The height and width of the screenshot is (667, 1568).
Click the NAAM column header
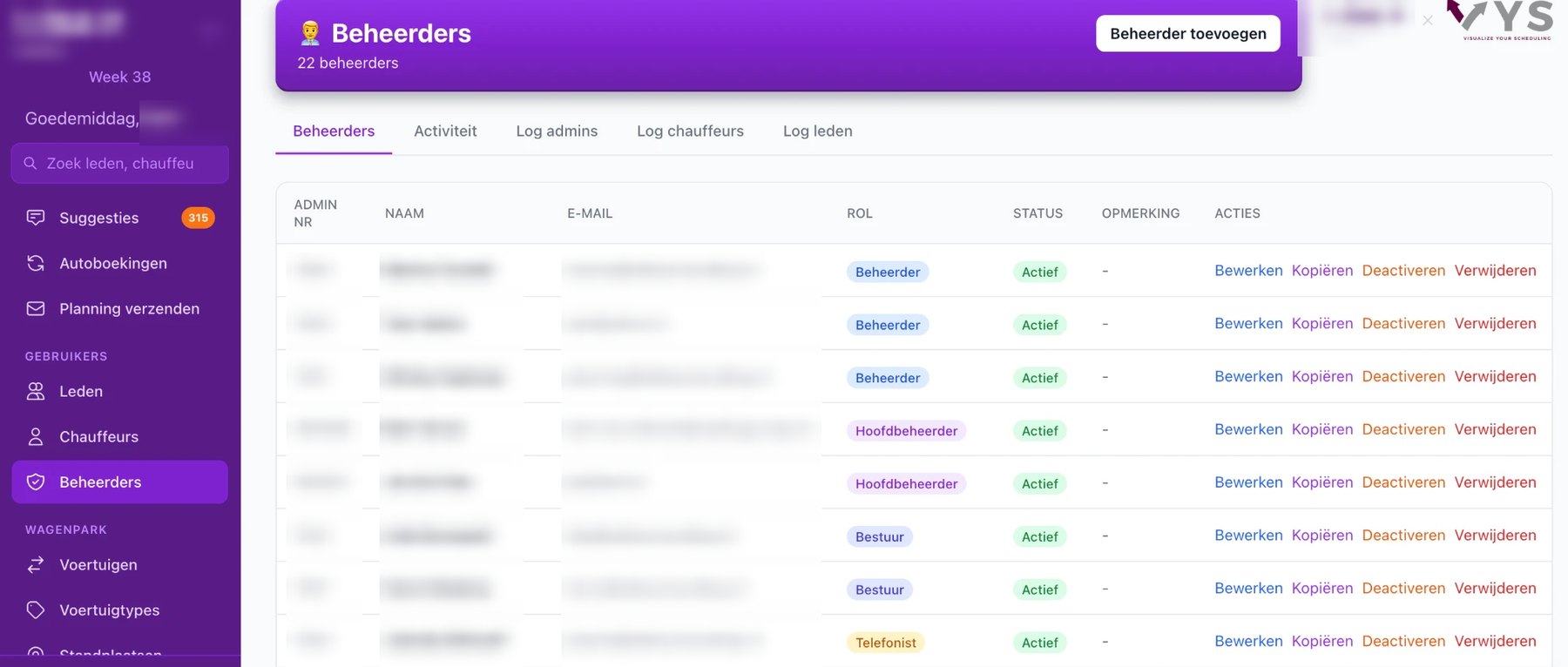(404, 213)
